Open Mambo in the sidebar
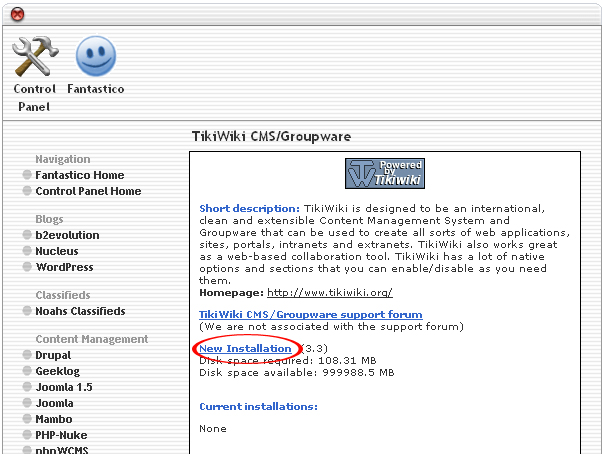The image size is (602, 454). pyautogui.click(x=54, y=419)
